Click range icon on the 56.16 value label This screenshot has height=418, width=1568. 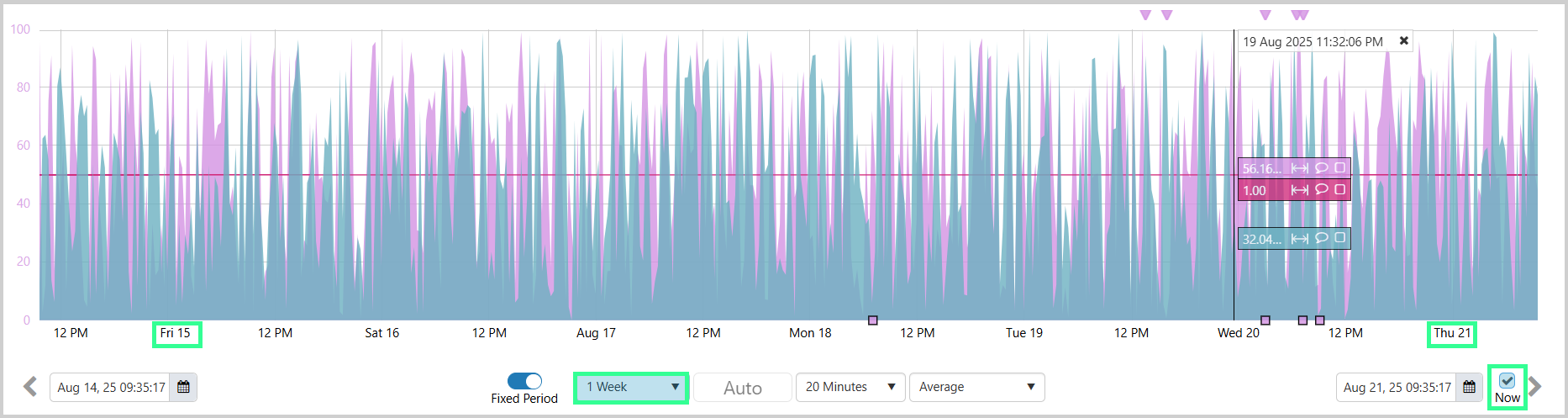pos(1299,168)
